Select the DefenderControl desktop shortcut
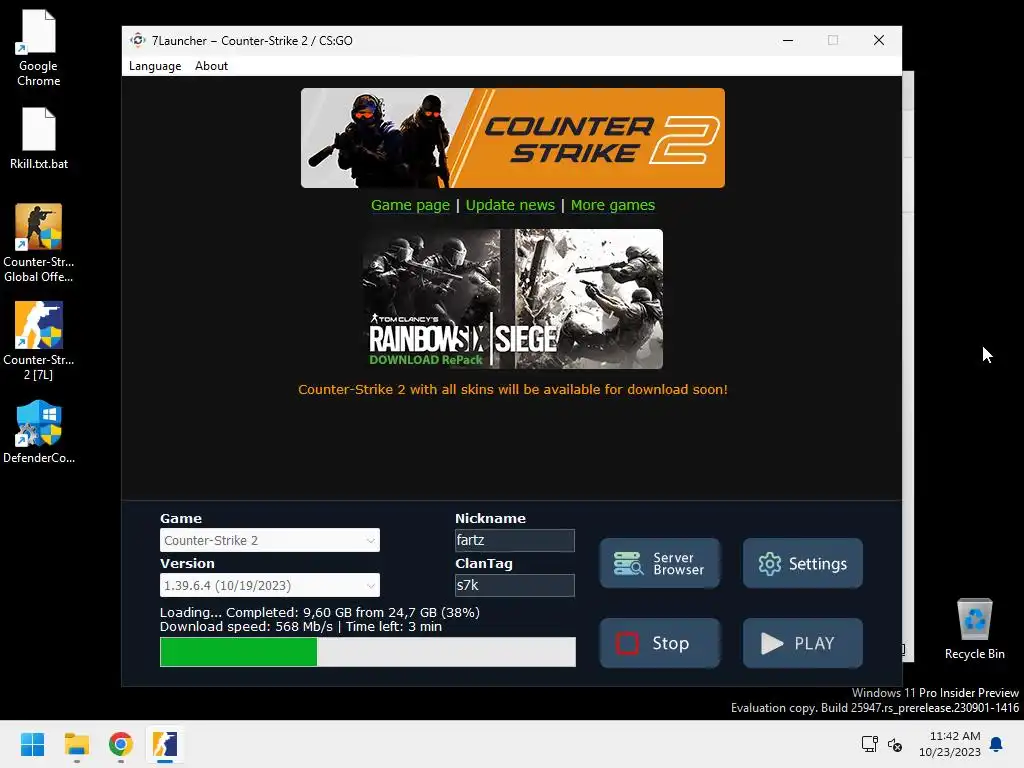The image size is (1024, 768). [39, 432]
